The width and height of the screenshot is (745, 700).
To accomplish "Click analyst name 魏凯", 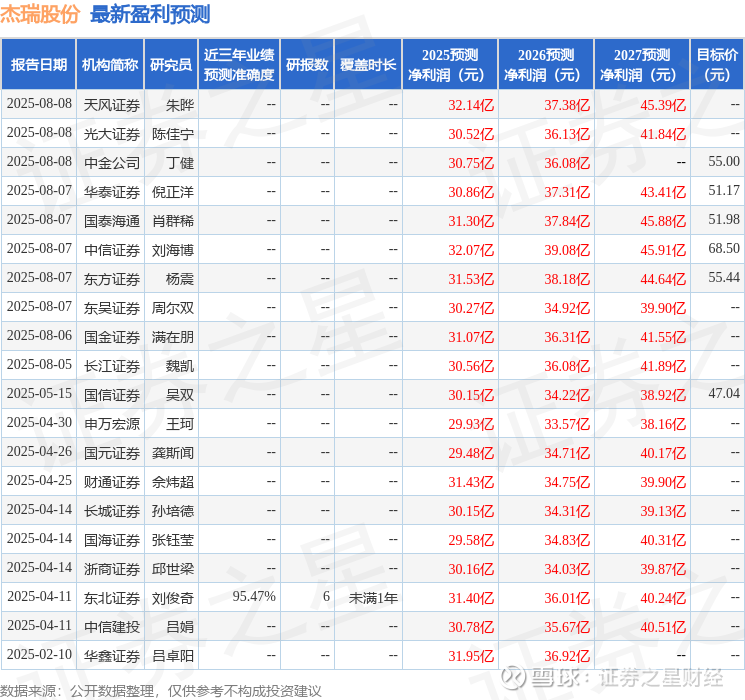I will pyautogui.click(x=180, y=366).
